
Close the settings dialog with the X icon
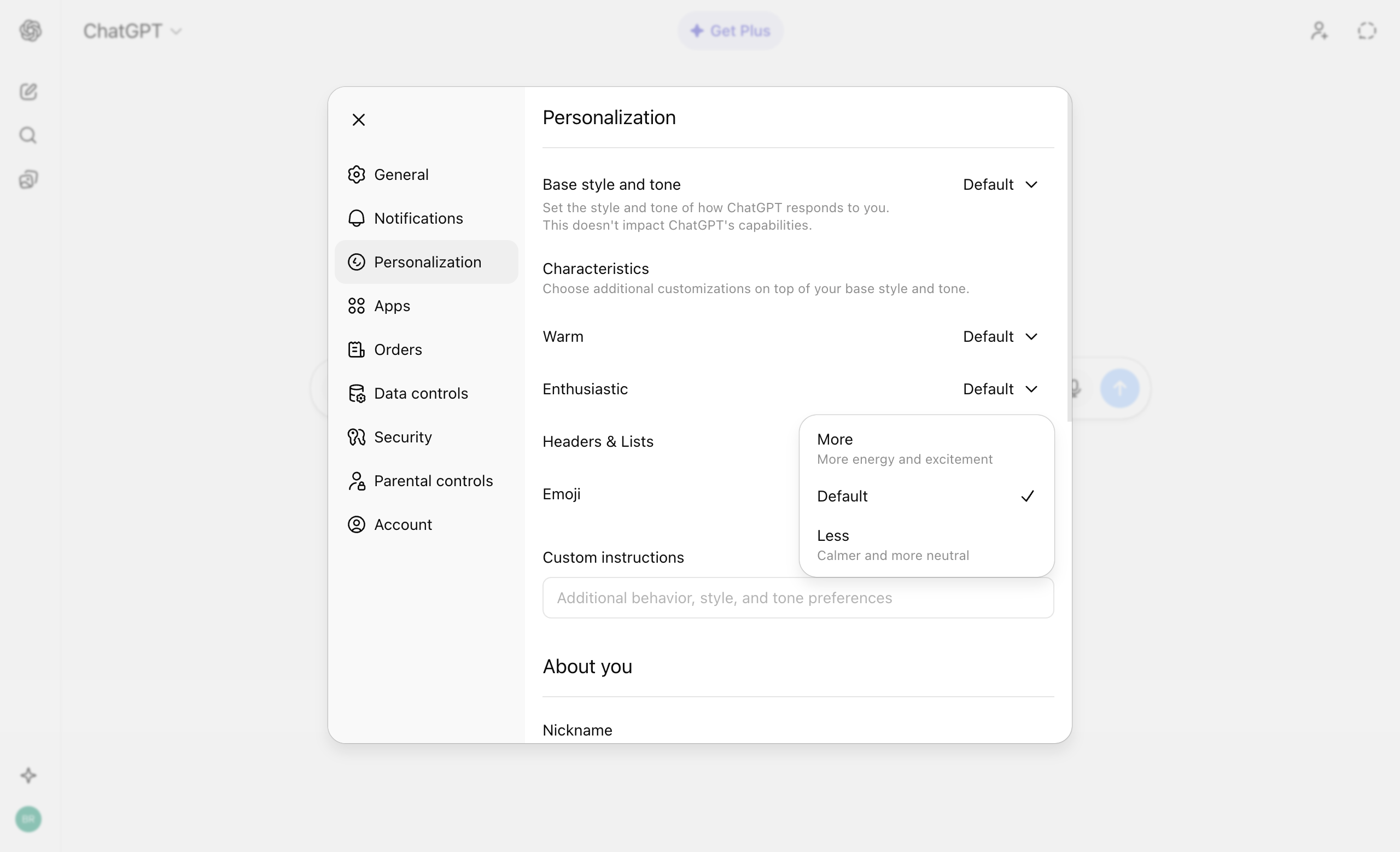pos(359,120)
